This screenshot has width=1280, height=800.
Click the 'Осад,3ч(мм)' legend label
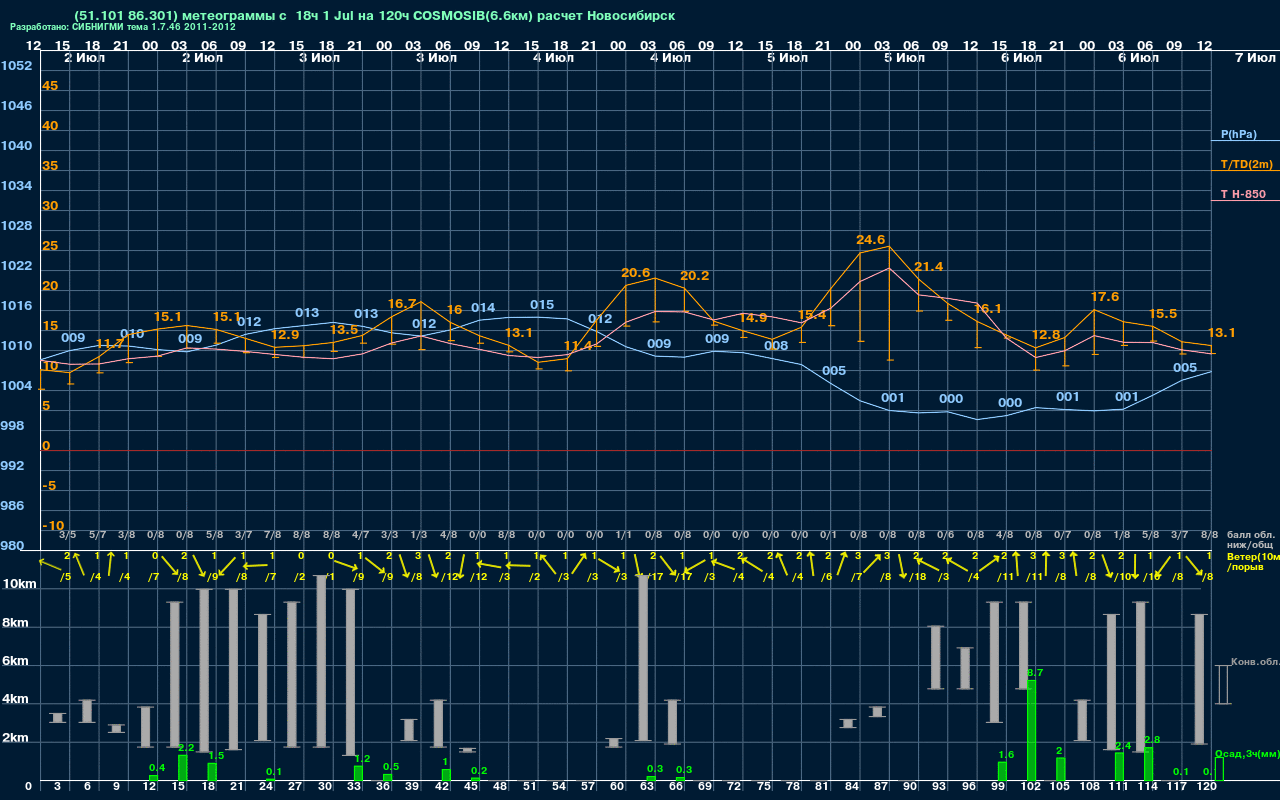[x=1247, y=754]
